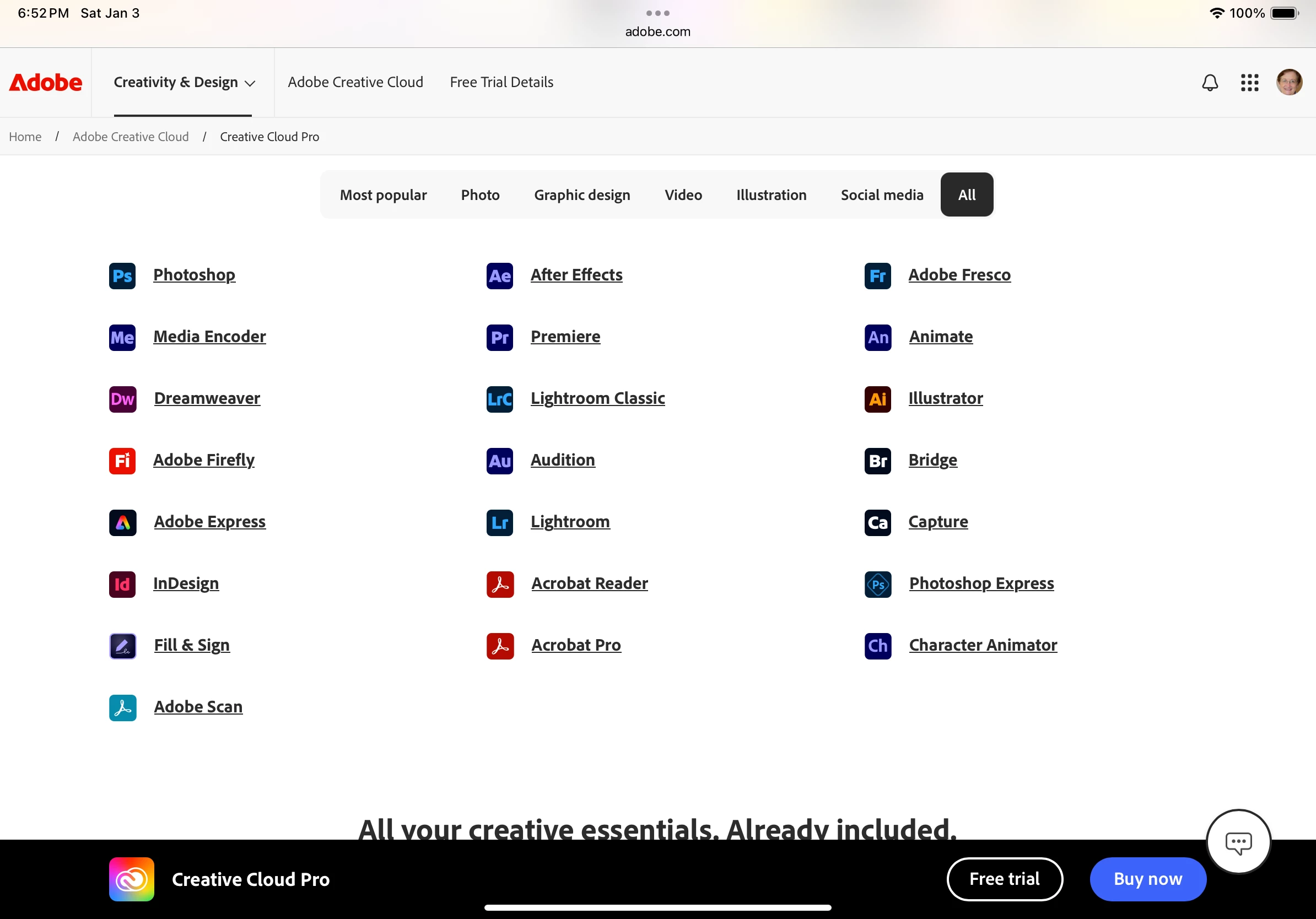1316x919 pixels.
Task: Click the Free trial button
Action: point(1004,879)
